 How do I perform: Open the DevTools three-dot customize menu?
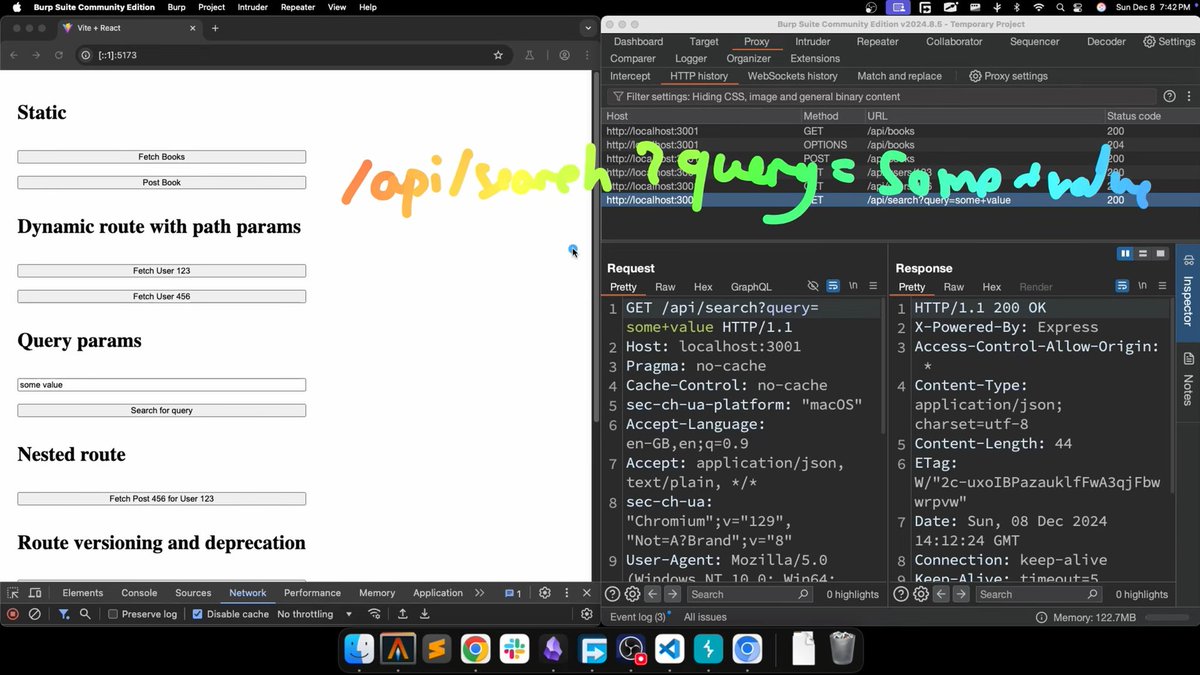click(567, 593)
